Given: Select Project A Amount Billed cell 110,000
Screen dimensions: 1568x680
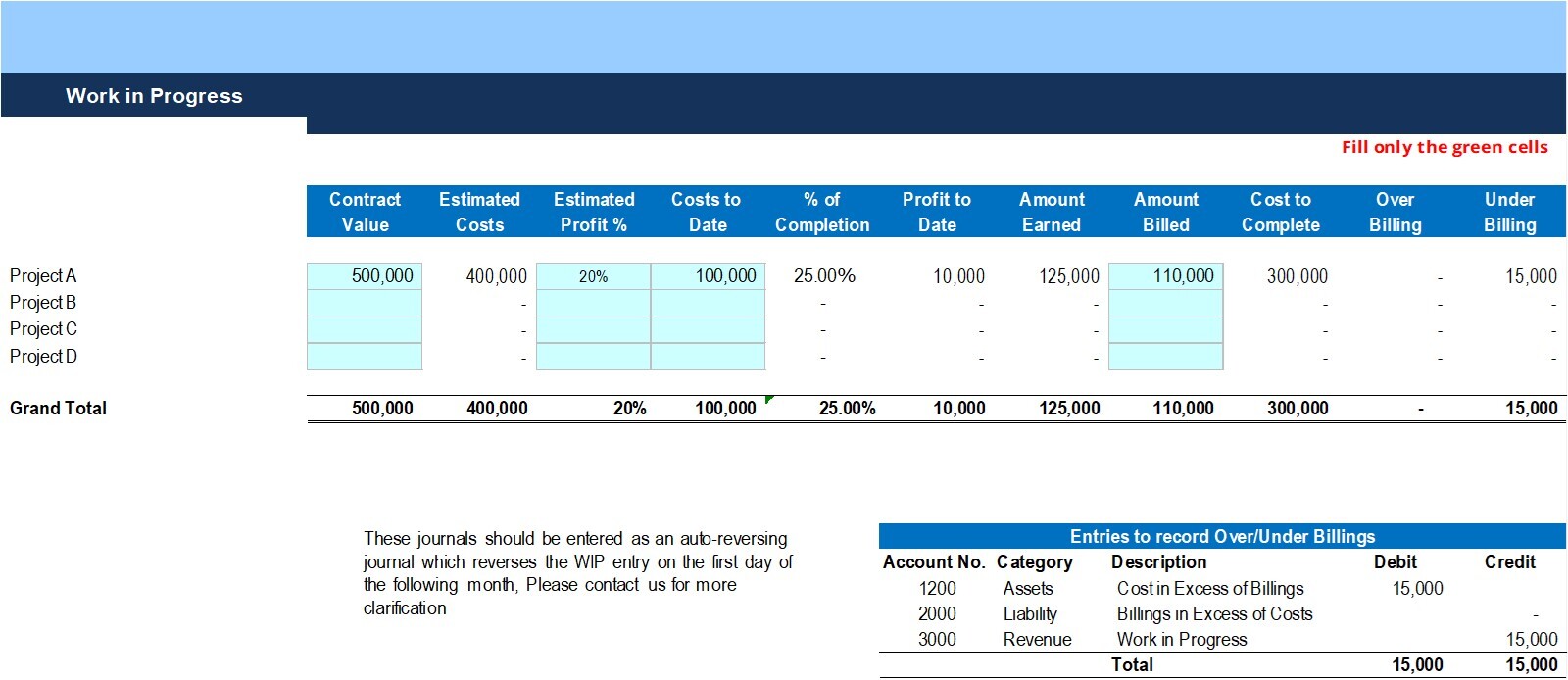Looking at the screenshot, I should [1166, 276].
